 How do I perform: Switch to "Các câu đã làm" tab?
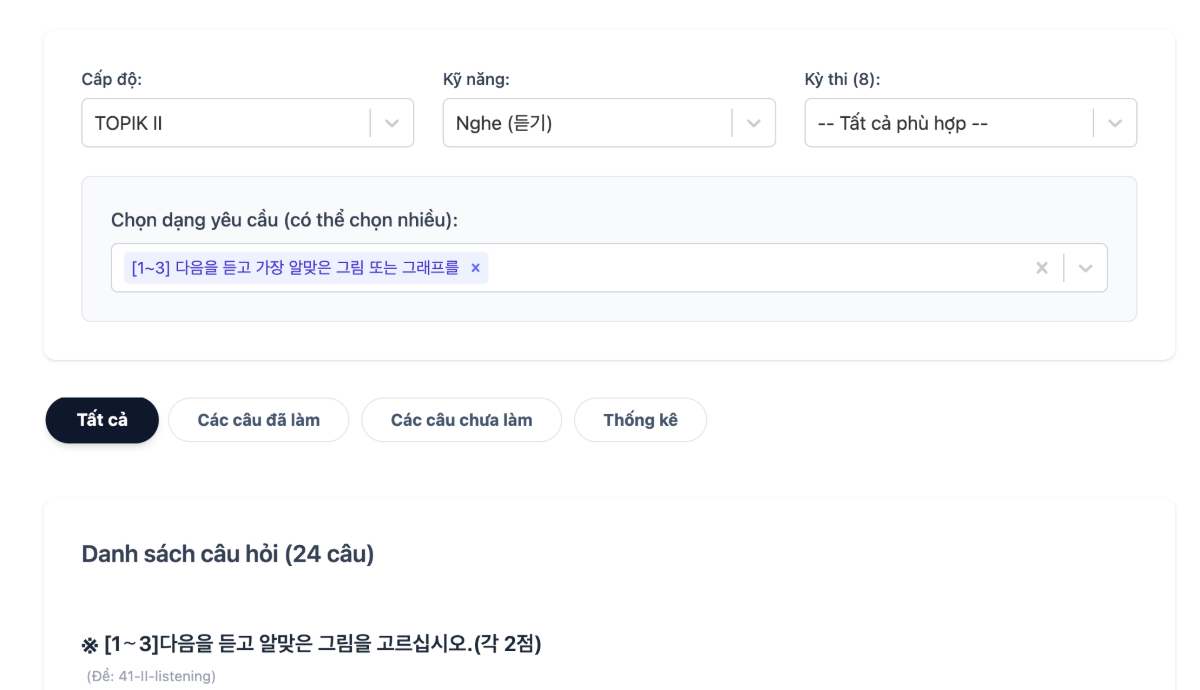point(259,420)
